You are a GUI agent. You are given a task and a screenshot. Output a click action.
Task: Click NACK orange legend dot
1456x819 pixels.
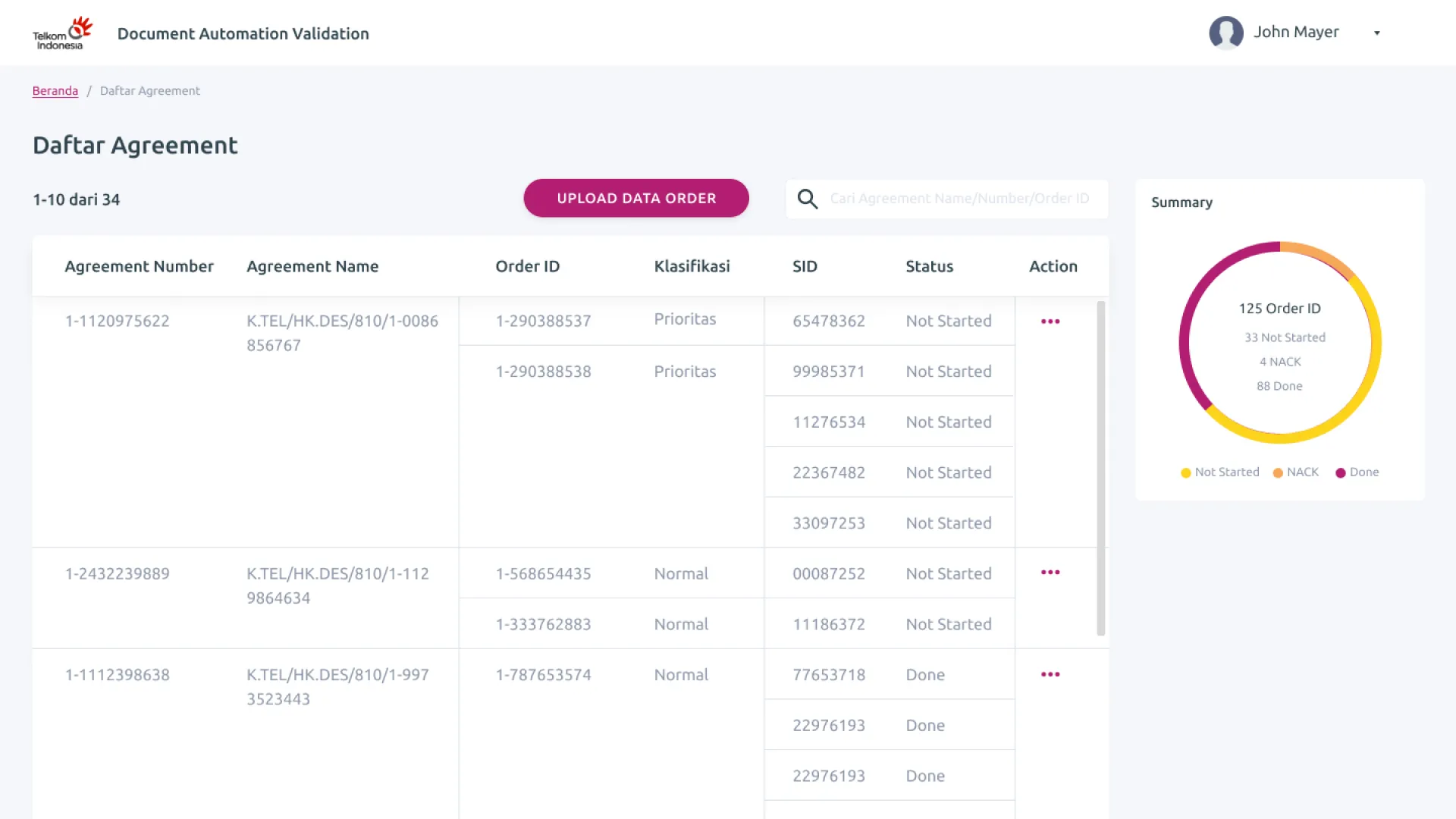pyautogui.click(x=1278, y=472)
